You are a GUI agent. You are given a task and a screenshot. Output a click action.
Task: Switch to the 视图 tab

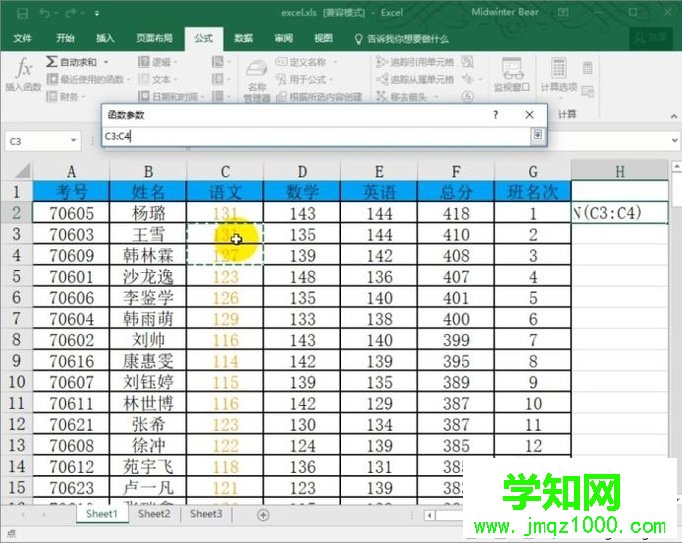click(324, 38)
